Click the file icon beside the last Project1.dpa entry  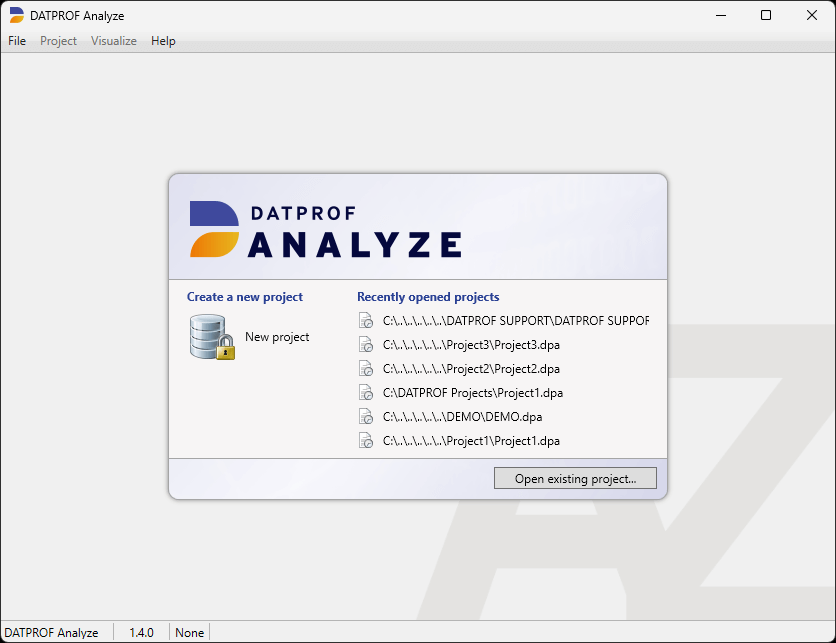coord(366,440)
